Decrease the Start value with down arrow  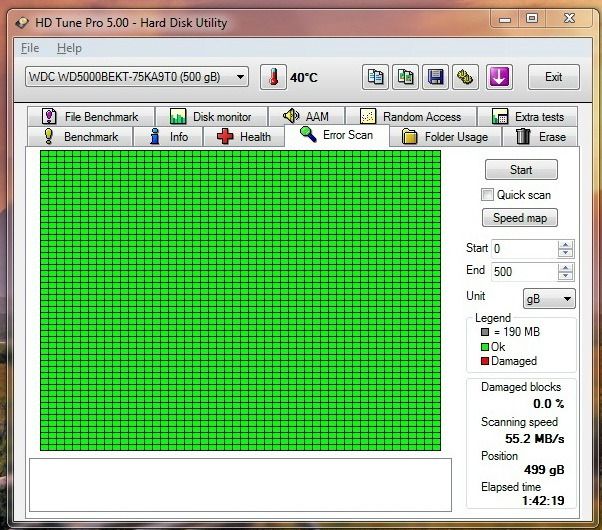[x=566, y=253]
